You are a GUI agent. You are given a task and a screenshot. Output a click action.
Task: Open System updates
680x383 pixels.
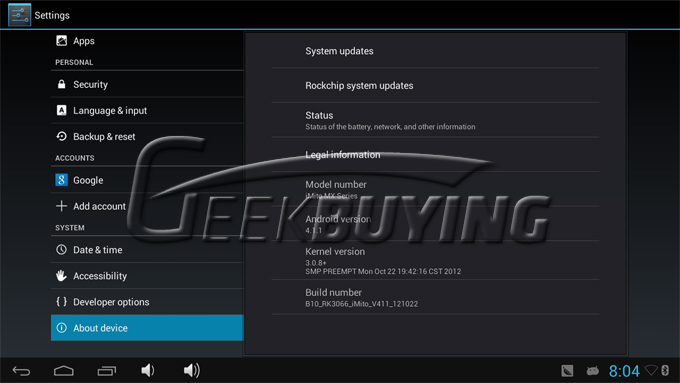tap(435, 51)
